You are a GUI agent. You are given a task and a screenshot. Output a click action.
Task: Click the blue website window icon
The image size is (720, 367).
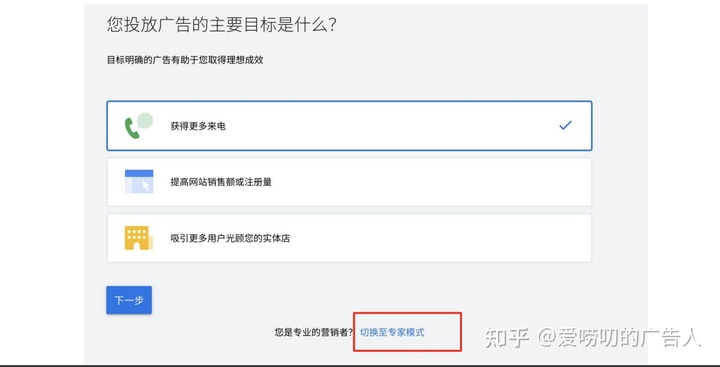(139, 181)
